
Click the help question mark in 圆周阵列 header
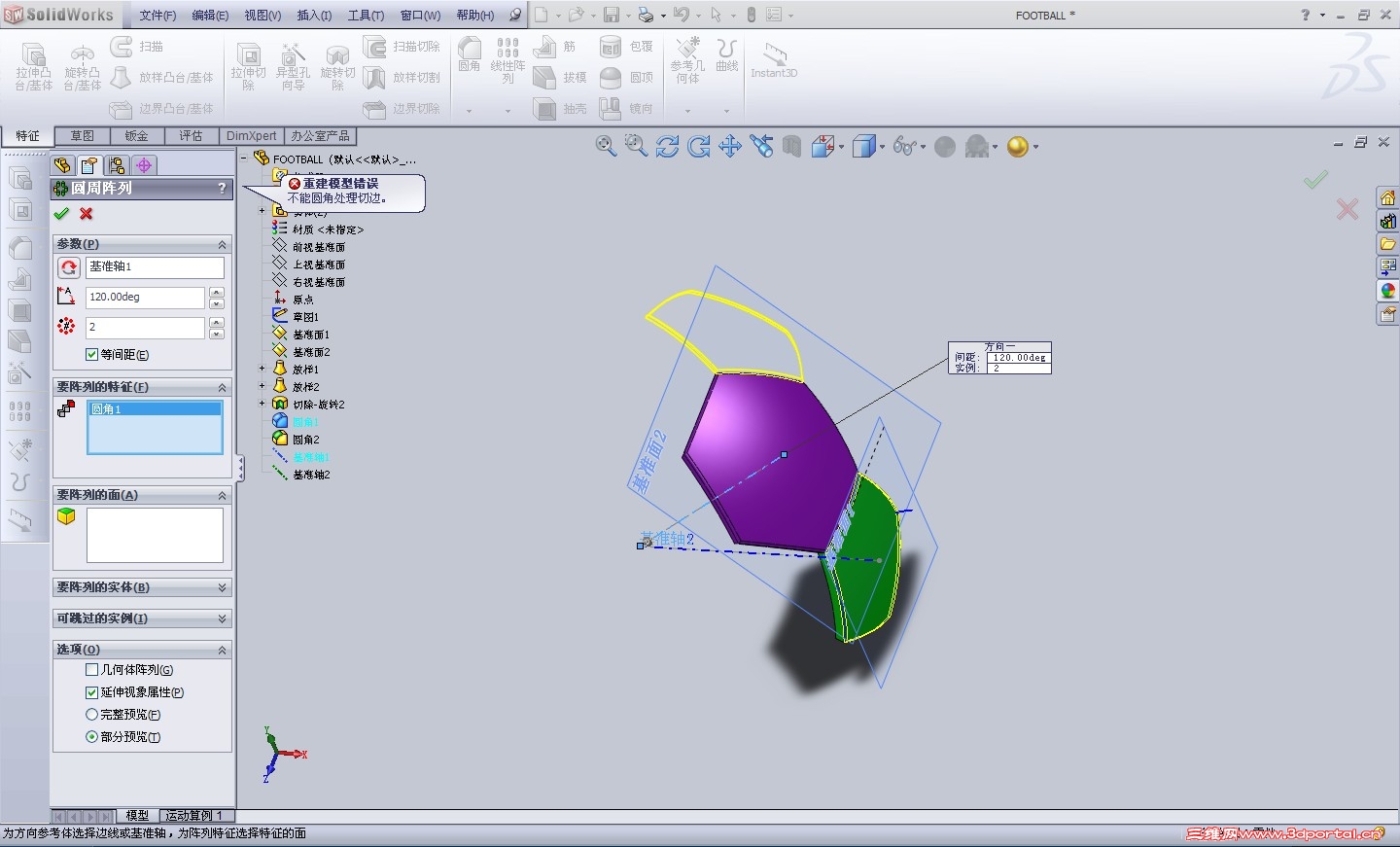coord(223,188)
